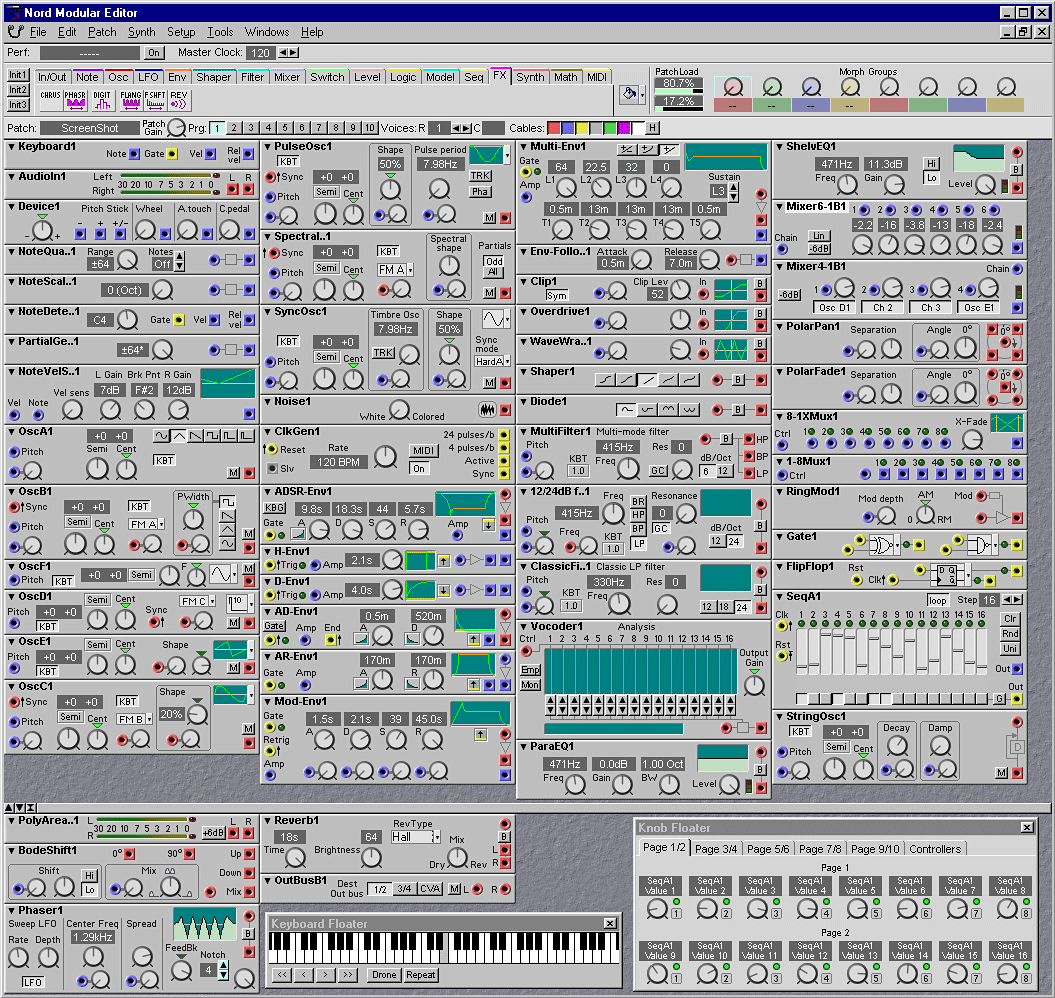
Task: Collapse the SeqA1 module
Action: click(780, 596)
